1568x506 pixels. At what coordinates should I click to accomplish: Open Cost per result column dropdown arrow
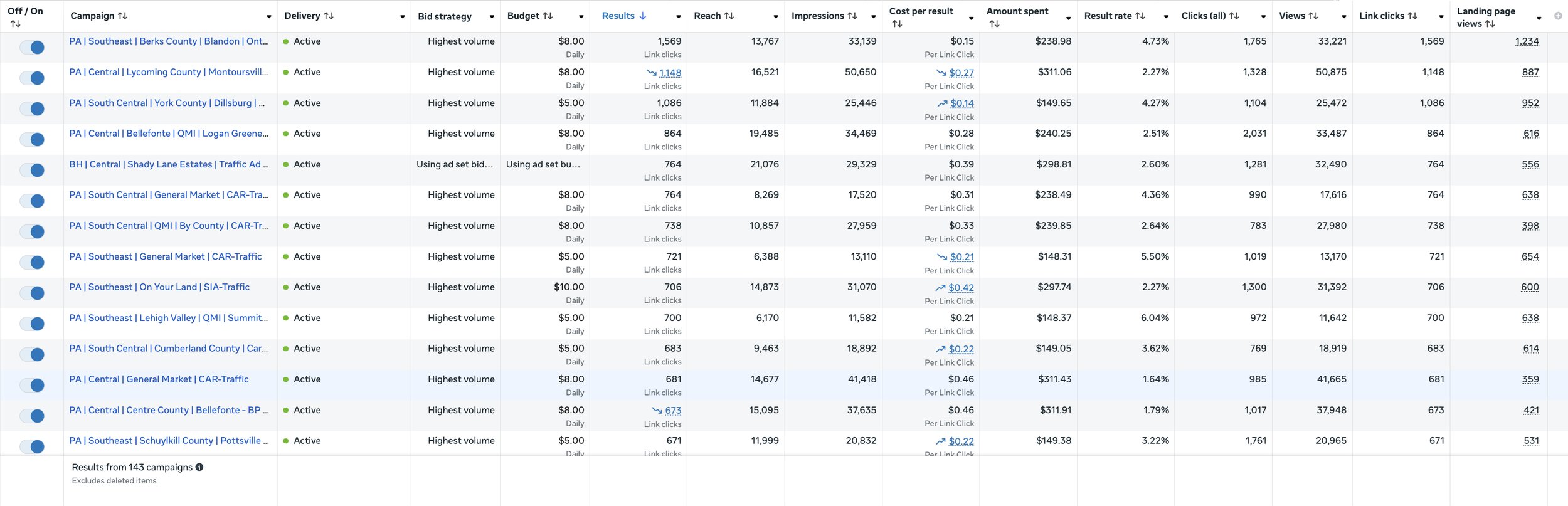(x=972, y=18)
